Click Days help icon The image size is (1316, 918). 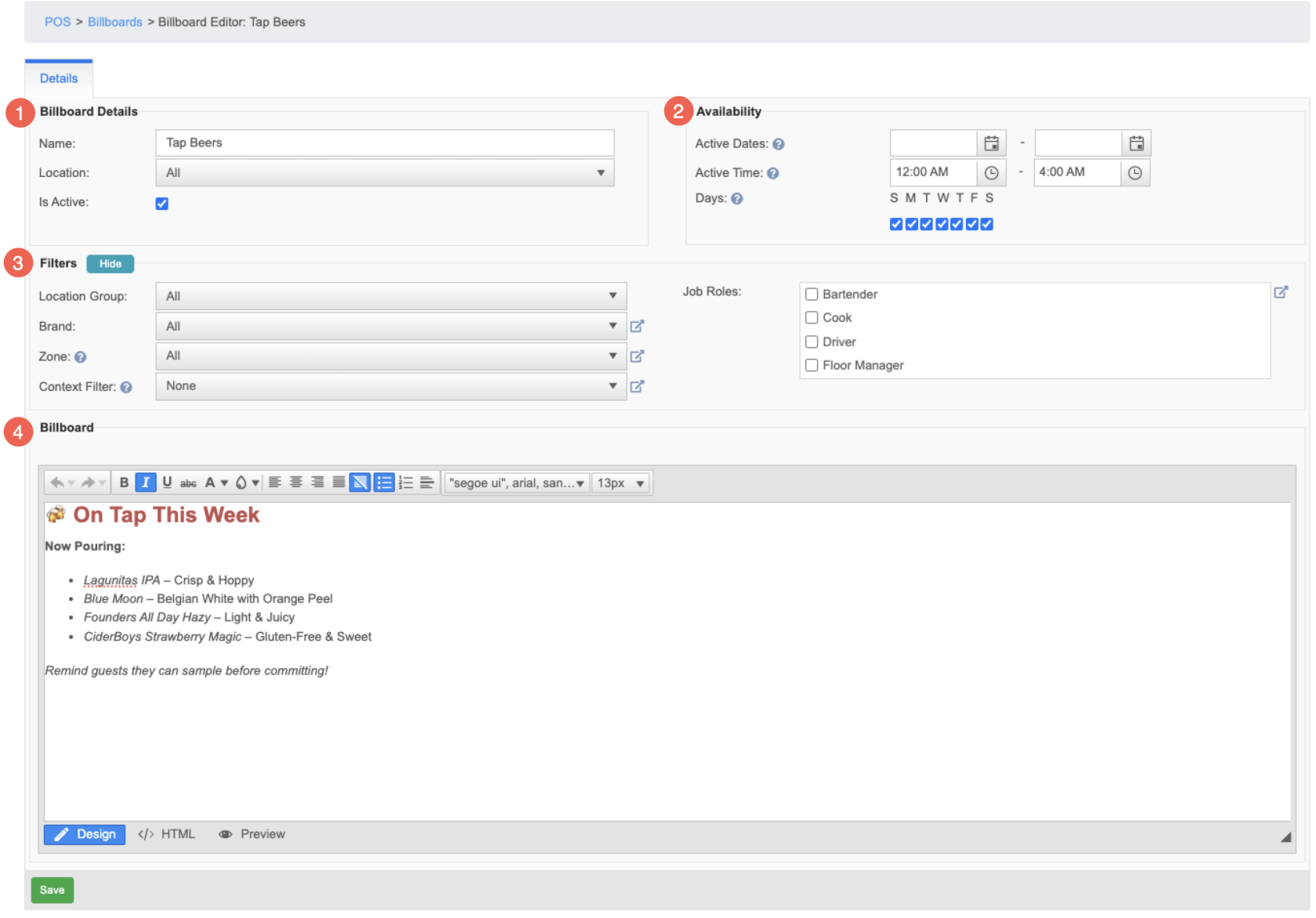[737, 199]
